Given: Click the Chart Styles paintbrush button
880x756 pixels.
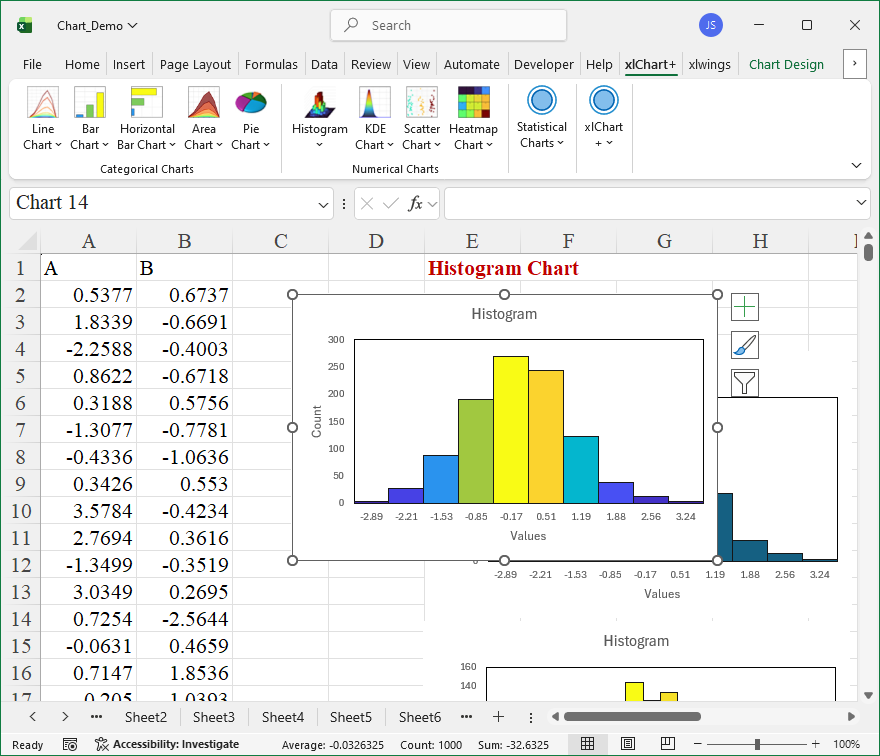Looking at the screenshot, I should point(745,345).
